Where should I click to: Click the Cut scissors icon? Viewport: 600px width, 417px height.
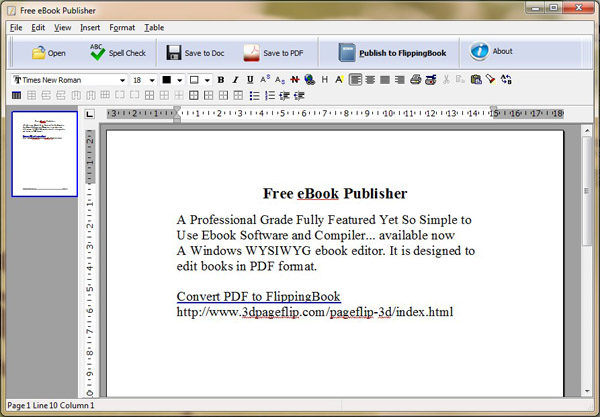(446, 80)
